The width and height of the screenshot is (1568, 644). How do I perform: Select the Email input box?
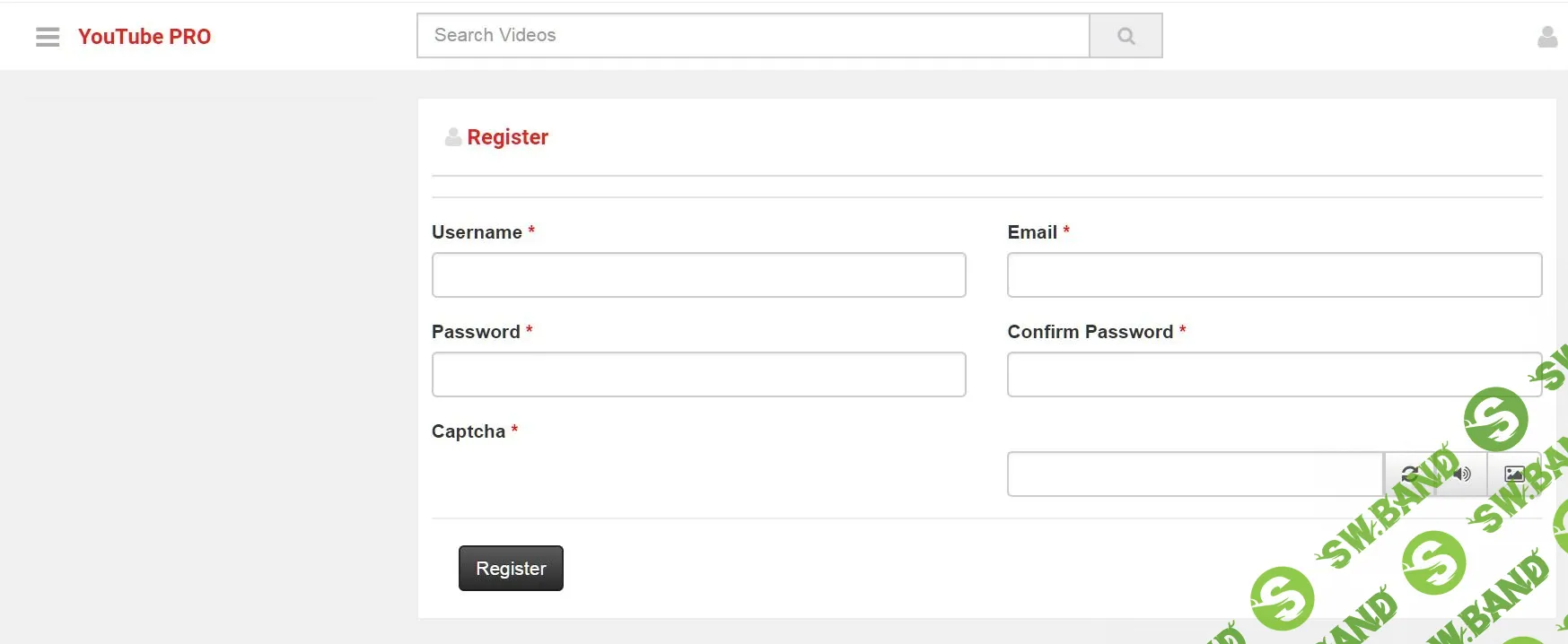(x=1274, y=275)
